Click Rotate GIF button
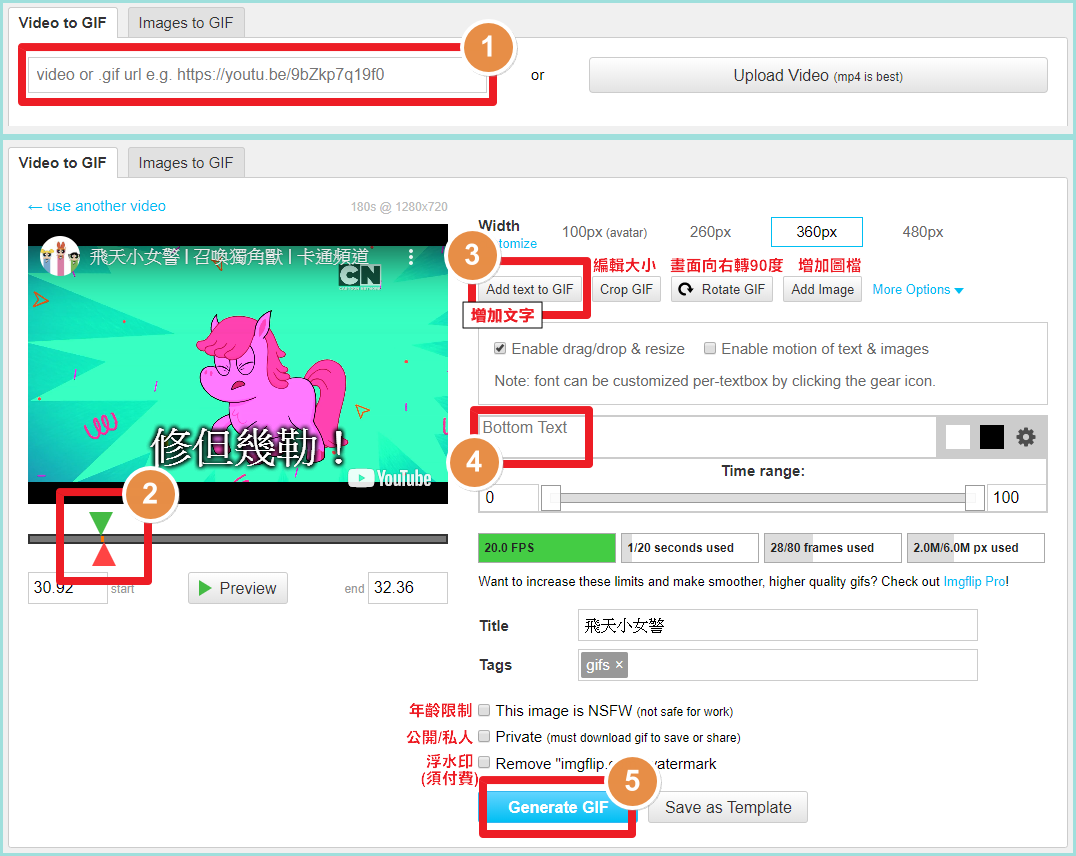1076x856 pixels. point(721,289)
